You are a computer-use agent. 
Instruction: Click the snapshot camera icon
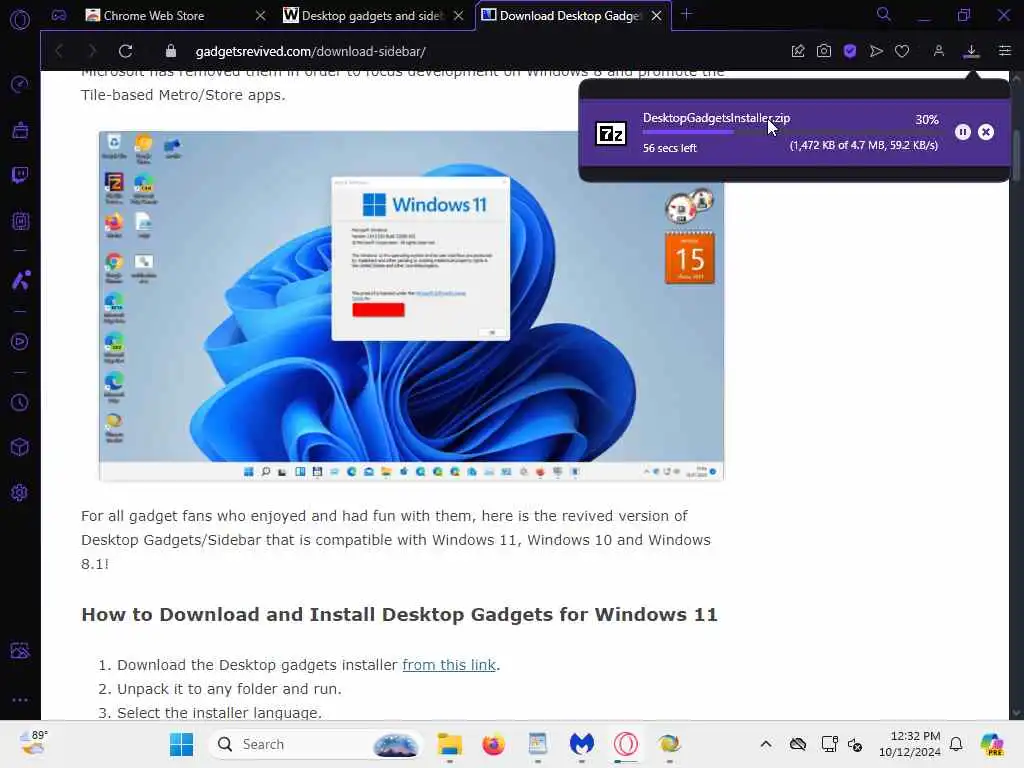pyautogui.click(x=824, y=51)
